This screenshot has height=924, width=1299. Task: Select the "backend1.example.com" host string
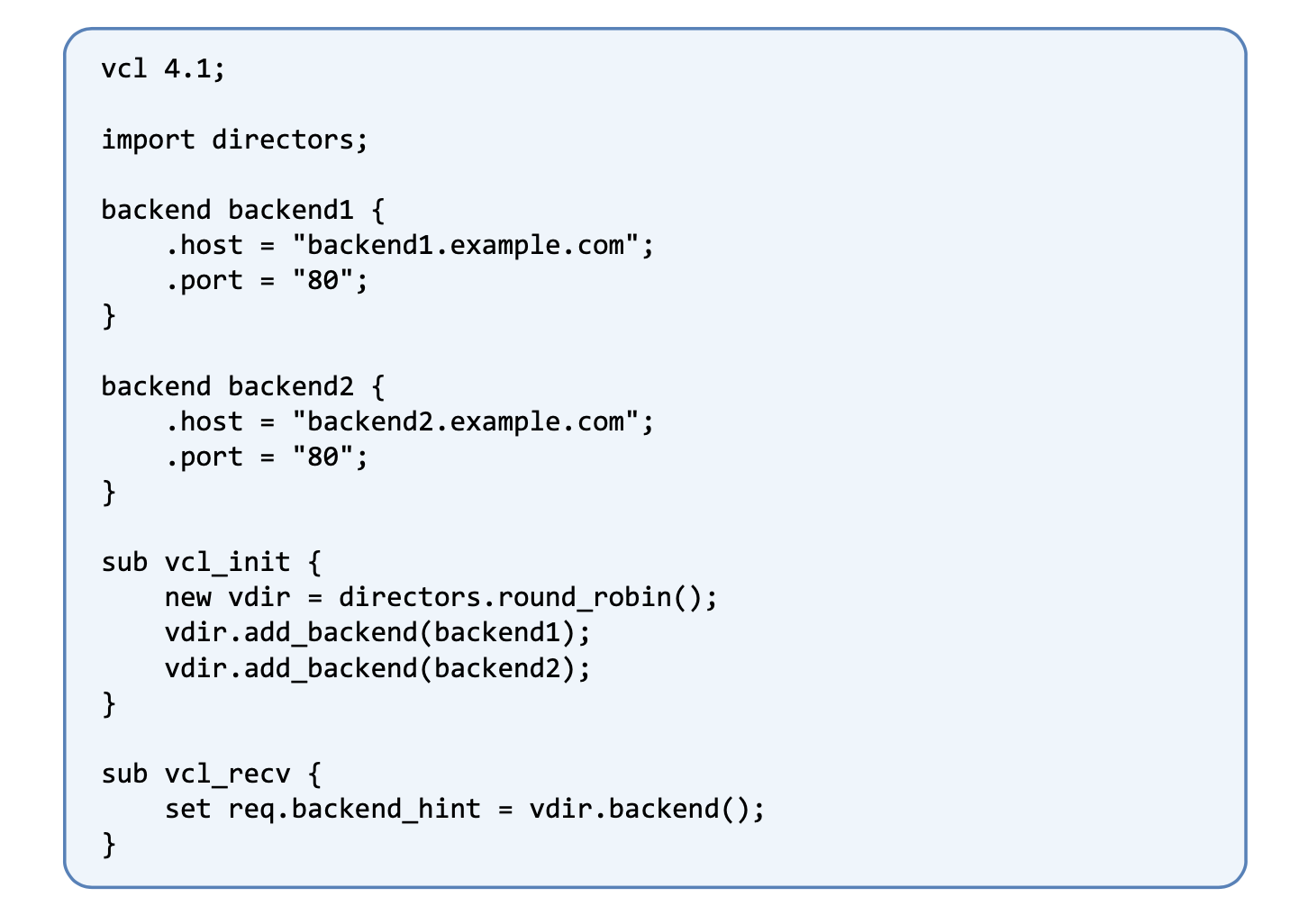point(466,245)
